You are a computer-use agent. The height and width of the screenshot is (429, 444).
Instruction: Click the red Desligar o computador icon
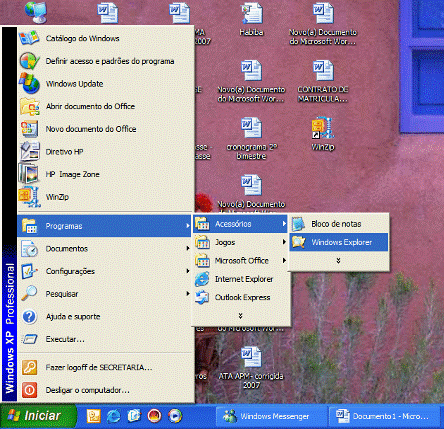click(x=29, y=390)
